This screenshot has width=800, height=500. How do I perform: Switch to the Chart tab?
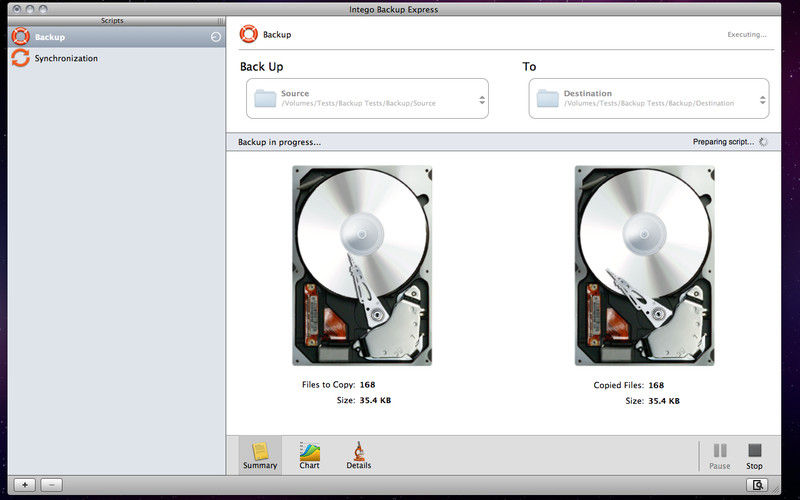click(x=309, y=455)
